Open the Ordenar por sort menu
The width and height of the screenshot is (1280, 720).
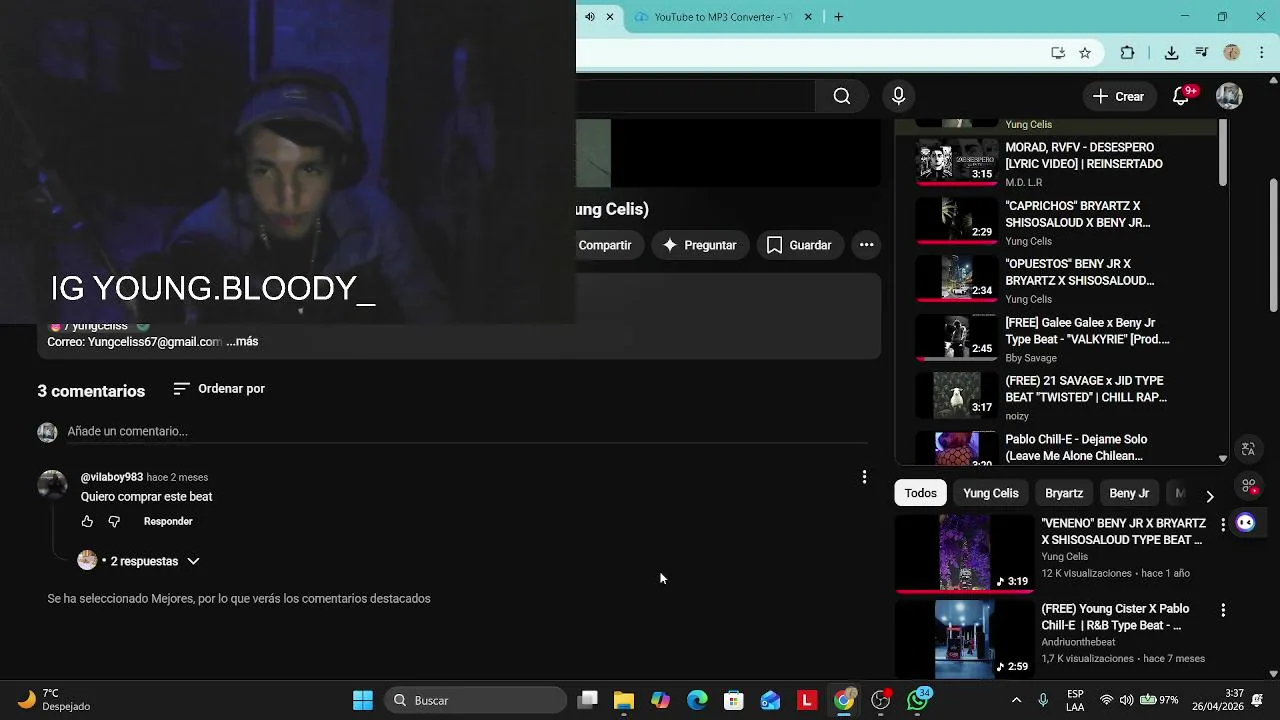(219, 389)
